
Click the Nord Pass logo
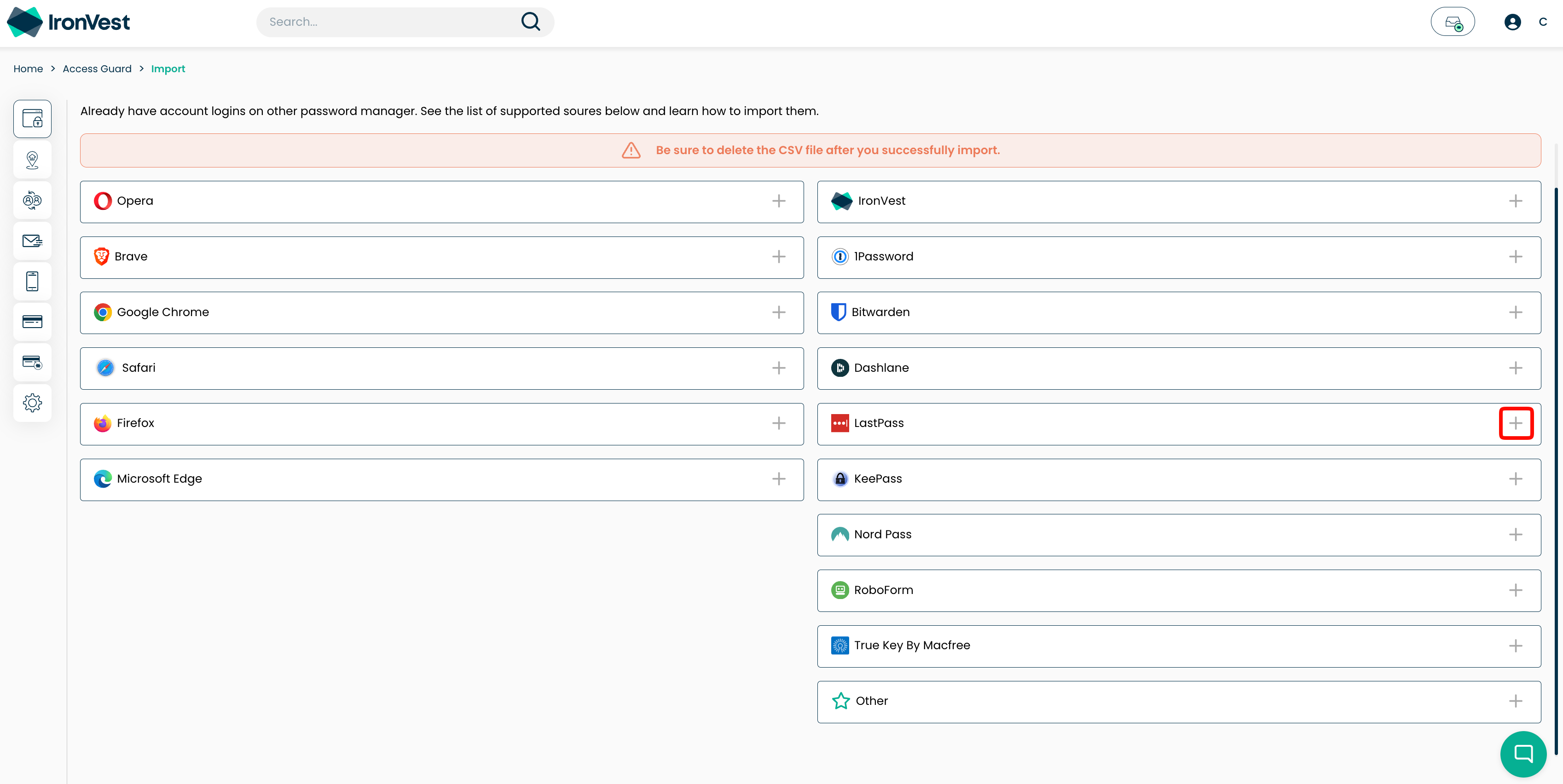(x=840, y=534)
